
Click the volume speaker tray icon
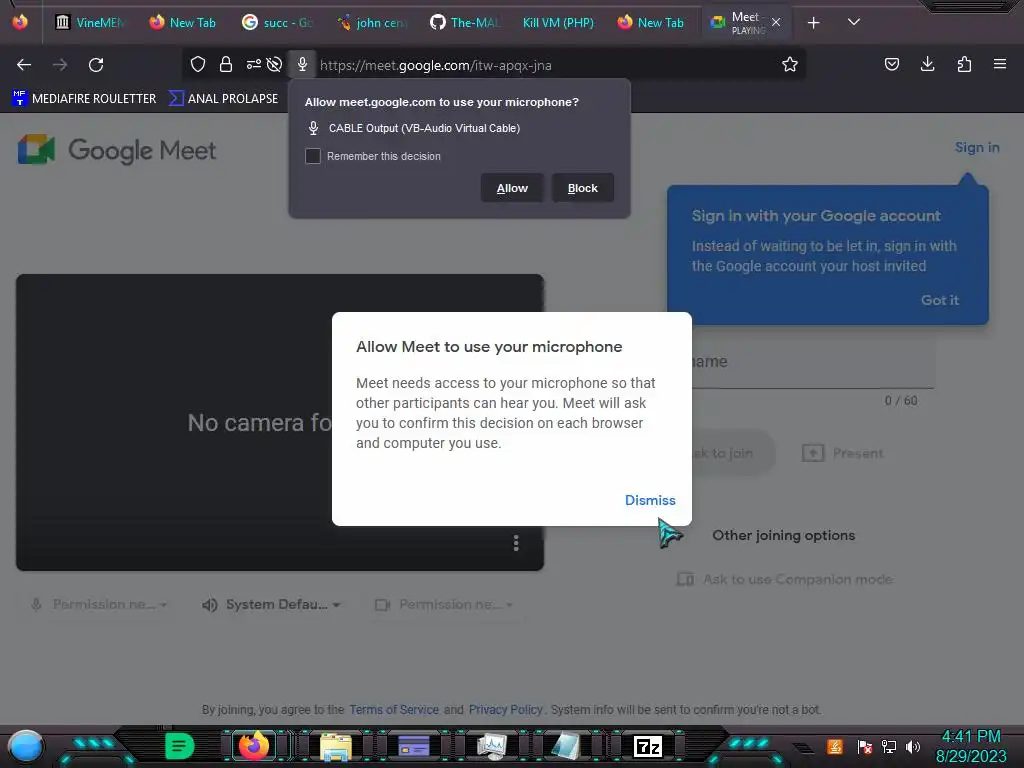[x=913, y=746]
